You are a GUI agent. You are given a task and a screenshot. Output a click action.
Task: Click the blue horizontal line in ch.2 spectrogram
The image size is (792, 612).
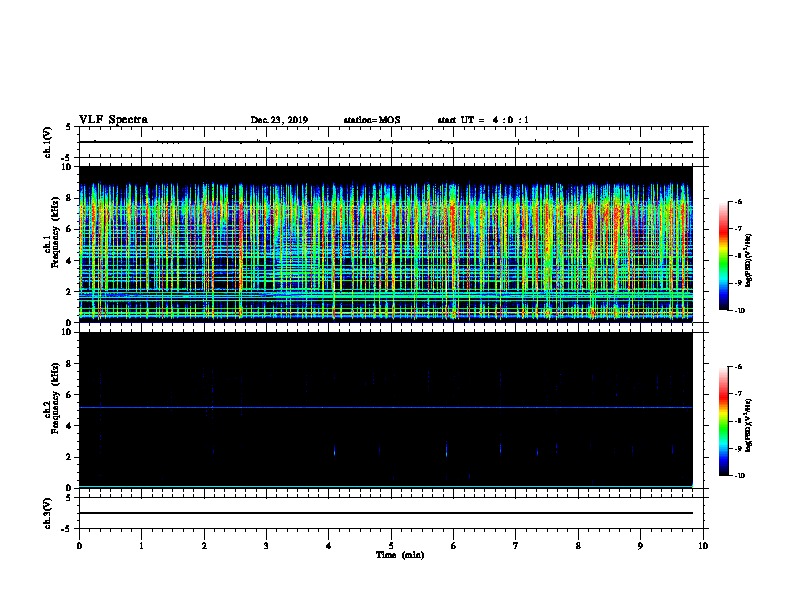386,407
